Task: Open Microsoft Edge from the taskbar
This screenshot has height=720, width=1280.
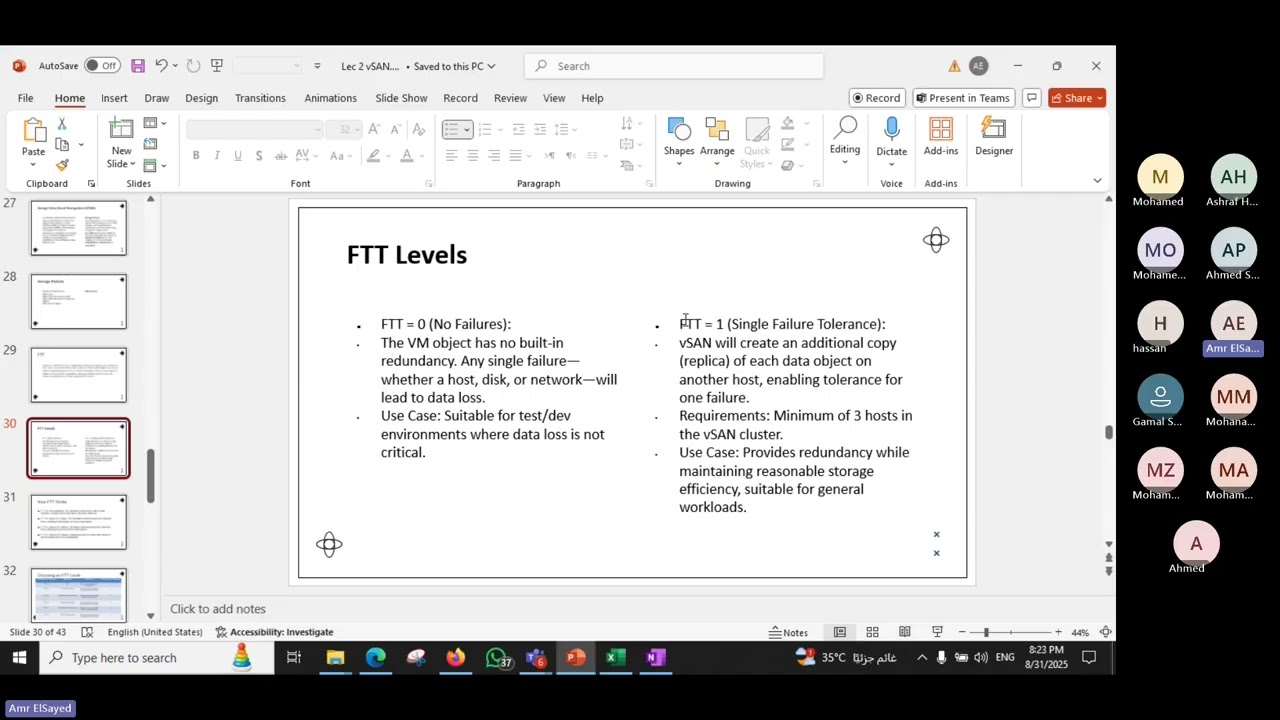Action: point(375,658)
